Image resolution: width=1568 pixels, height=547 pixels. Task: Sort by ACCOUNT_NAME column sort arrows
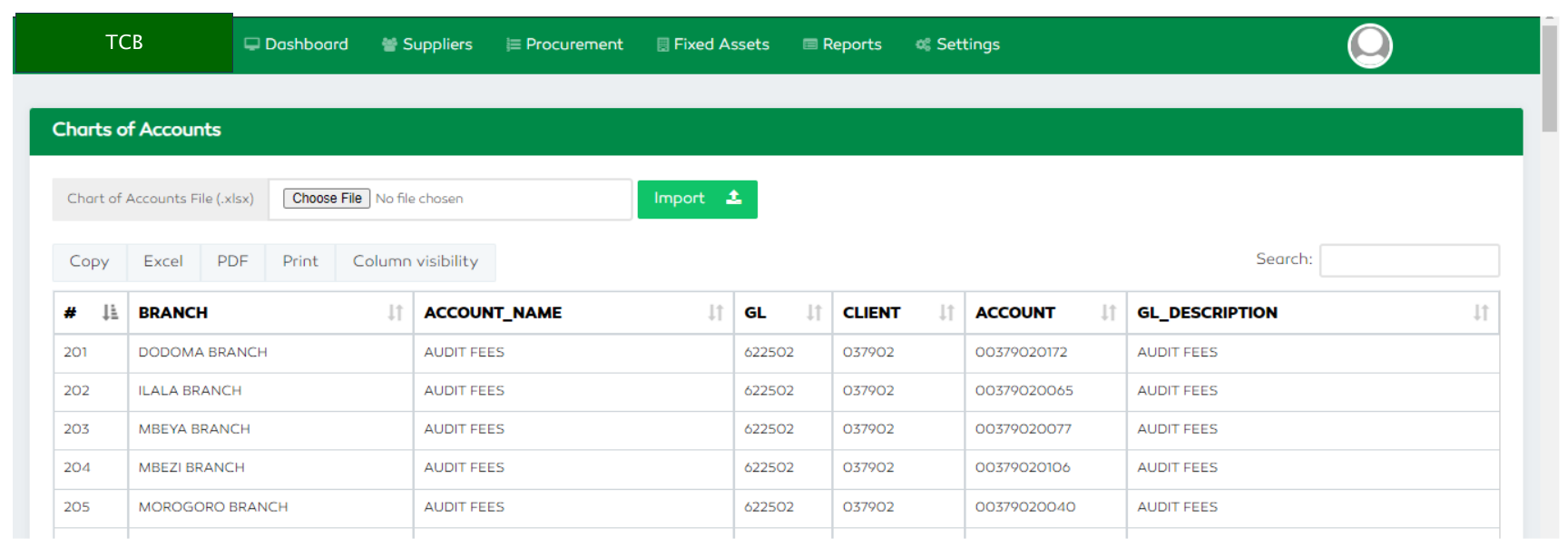tap(716, 313)
